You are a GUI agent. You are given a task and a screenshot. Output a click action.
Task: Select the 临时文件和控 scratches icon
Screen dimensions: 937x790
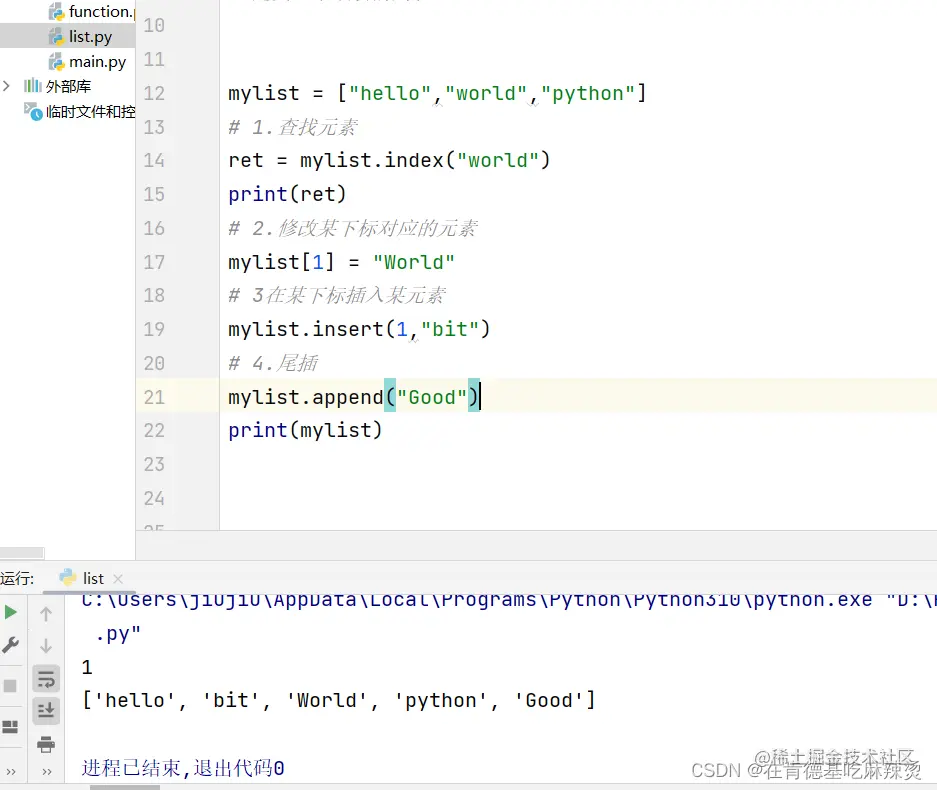coord(33,111)
